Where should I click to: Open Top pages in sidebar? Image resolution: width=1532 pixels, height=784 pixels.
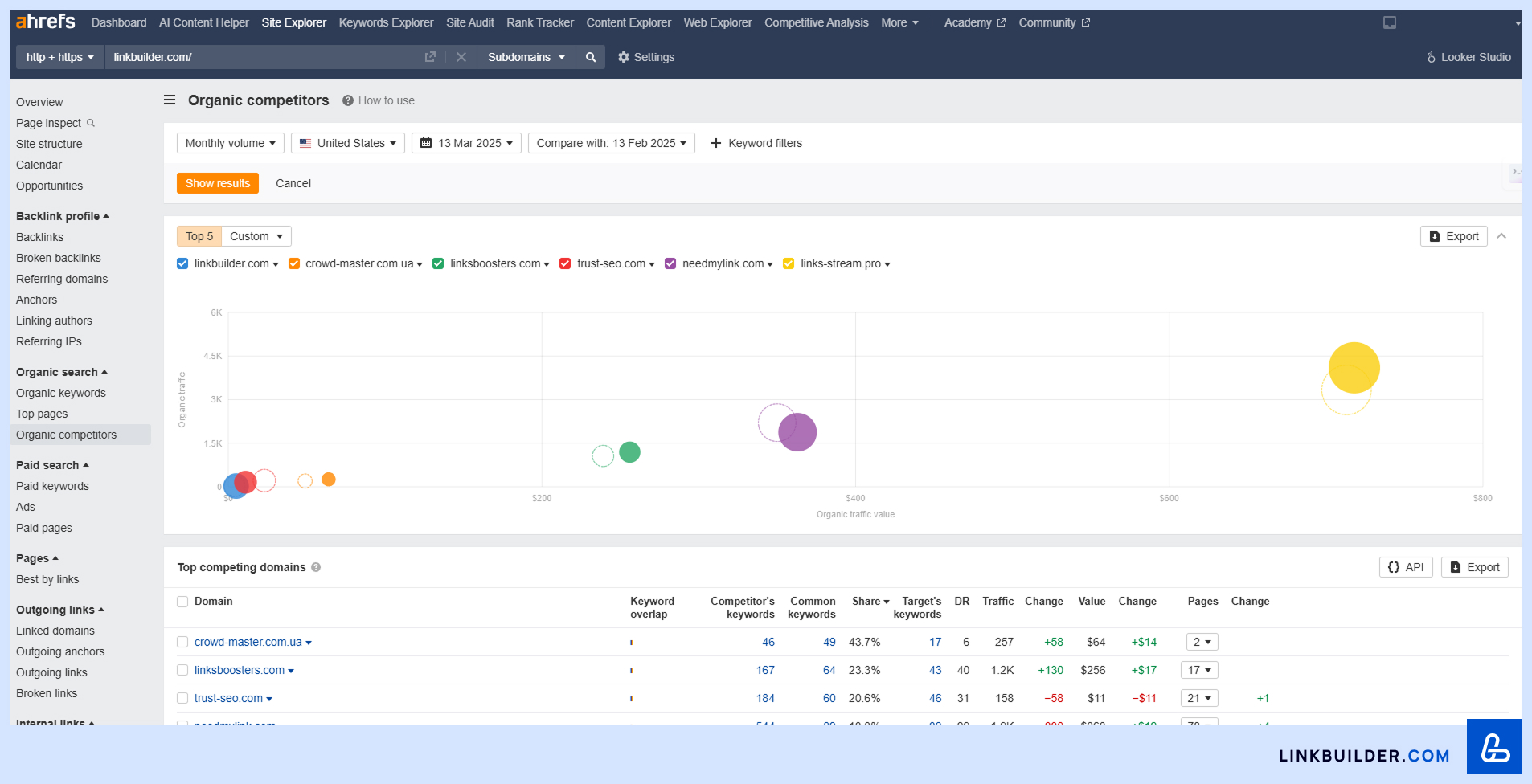[x=42, y=414]
